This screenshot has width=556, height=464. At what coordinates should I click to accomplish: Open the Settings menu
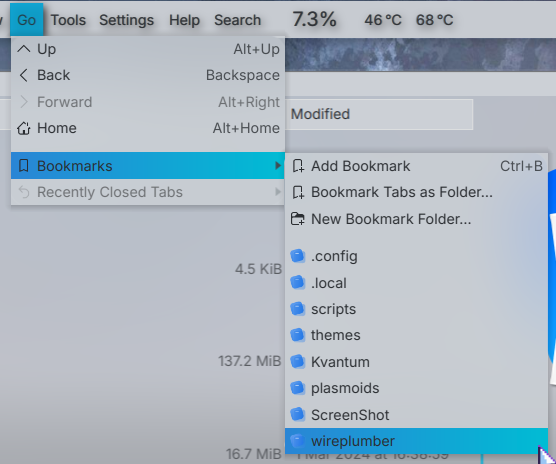click(127, 20)
